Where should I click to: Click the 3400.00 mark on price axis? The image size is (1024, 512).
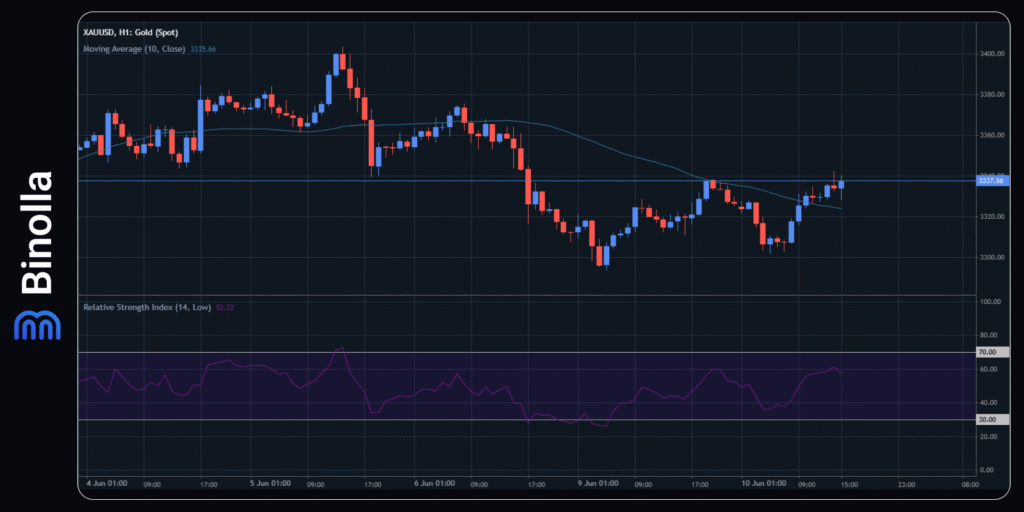pos(992,53)
